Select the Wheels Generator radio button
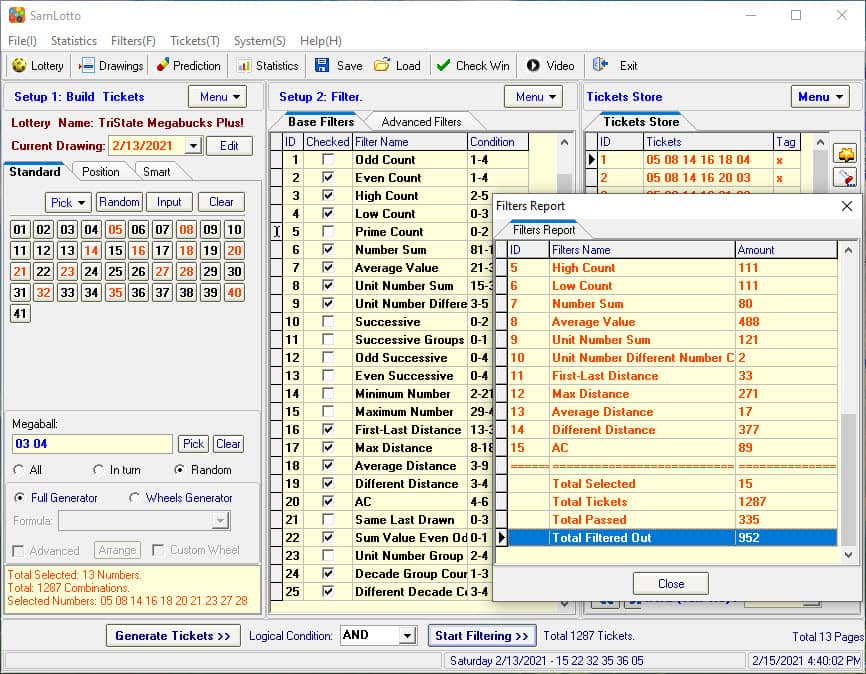866x674 pixels. (x=134, y=498)
